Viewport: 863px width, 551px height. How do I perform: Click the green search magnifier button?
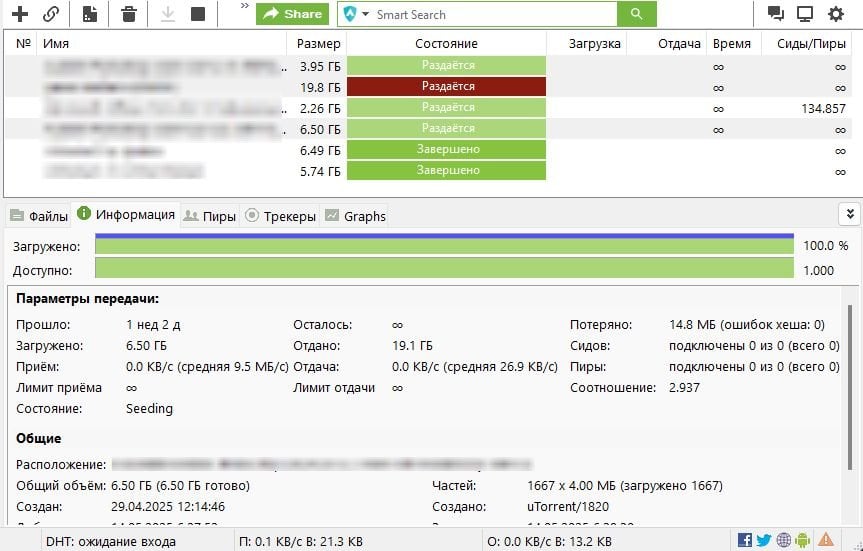637,14
